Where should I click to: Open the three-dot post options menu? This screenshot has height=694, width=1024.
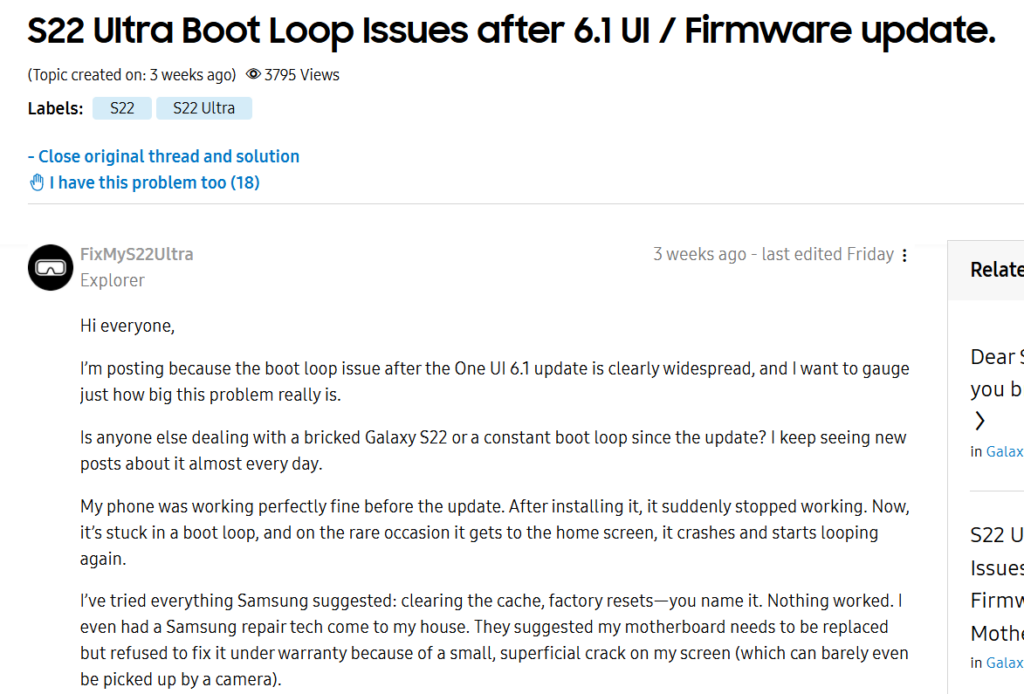(905, 255)
